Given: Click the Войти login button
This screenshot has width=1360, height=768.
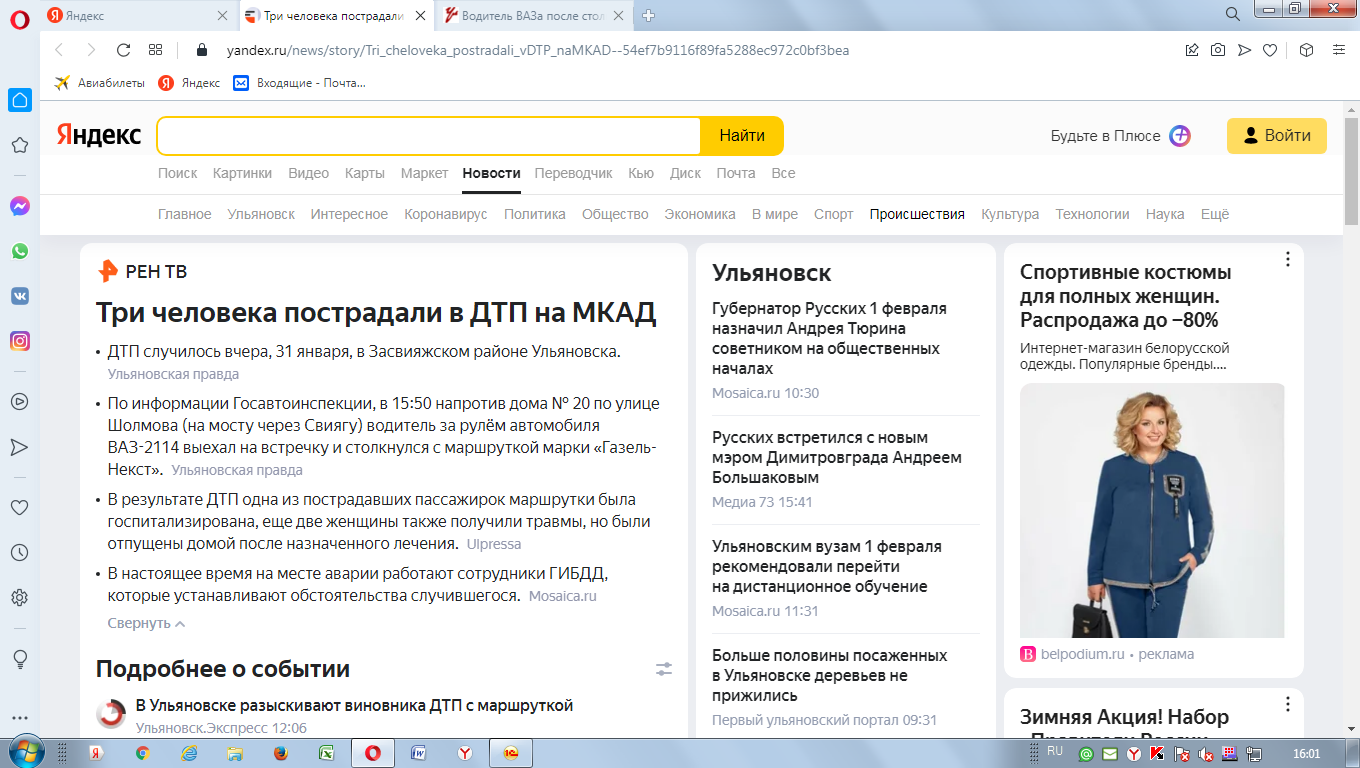Looking at the screenshot, I should coord(1277,136).
